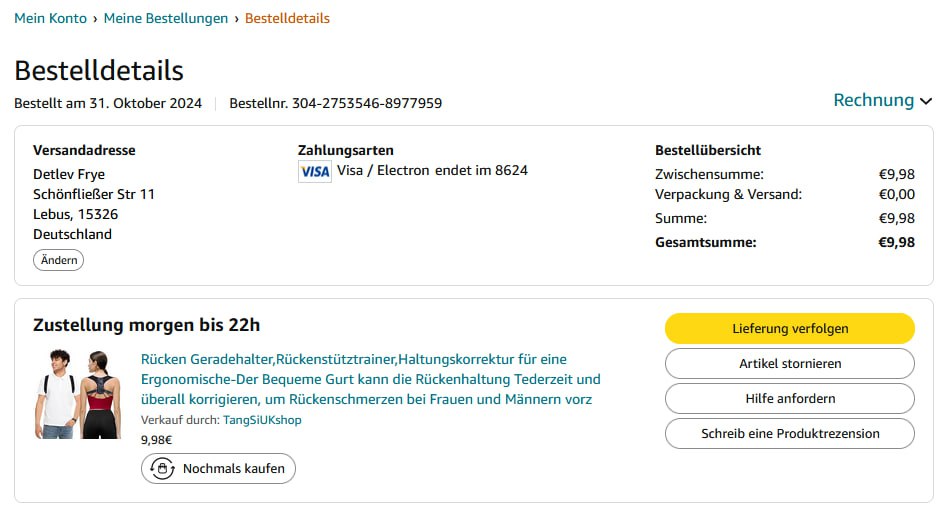Write a review via Schreib eine Produktrezension
This screenshot has height=516, width=952.
[x=789, y=433]
